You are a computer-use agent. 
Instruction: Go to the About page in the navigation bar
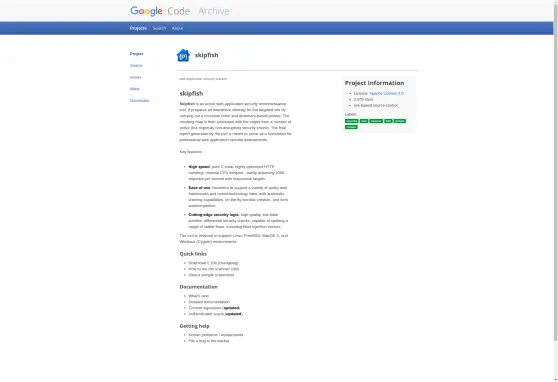tap(177, 28)
